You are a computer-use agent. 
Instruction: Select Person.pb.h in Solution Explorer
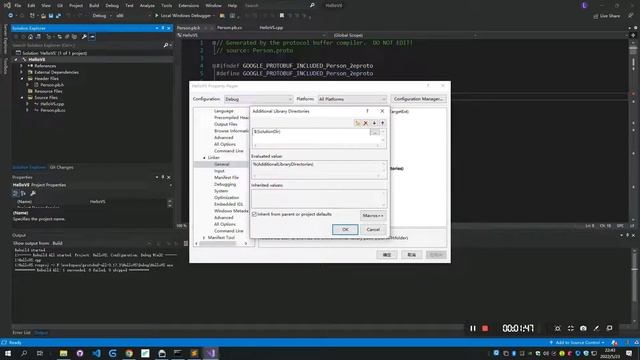[52, 85]
